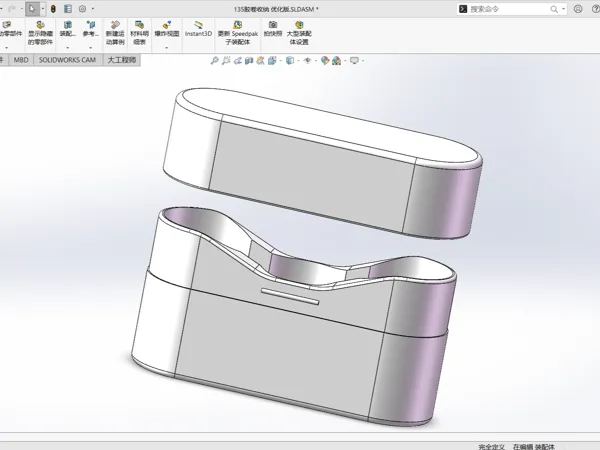Expand the Display Style dropdown arrow
The width and height of the screenshot is (600, 450).
coord(298,60)
